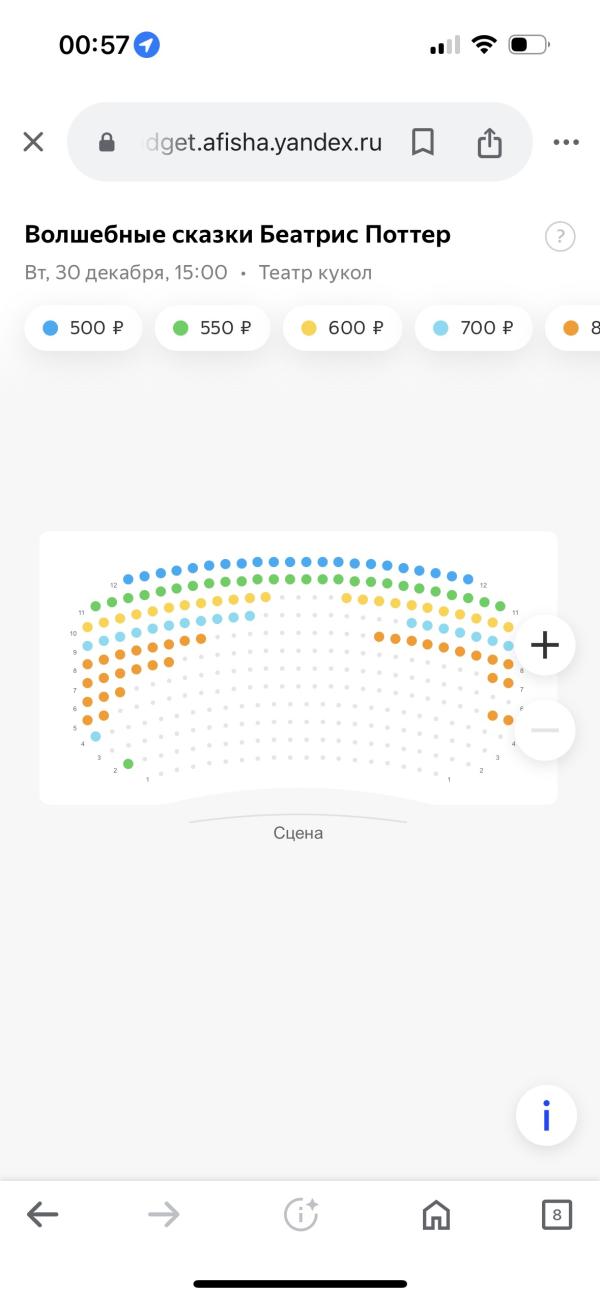
Task: Tap the AI assistant icon in bottom bar
Action: pos(301,1215)
